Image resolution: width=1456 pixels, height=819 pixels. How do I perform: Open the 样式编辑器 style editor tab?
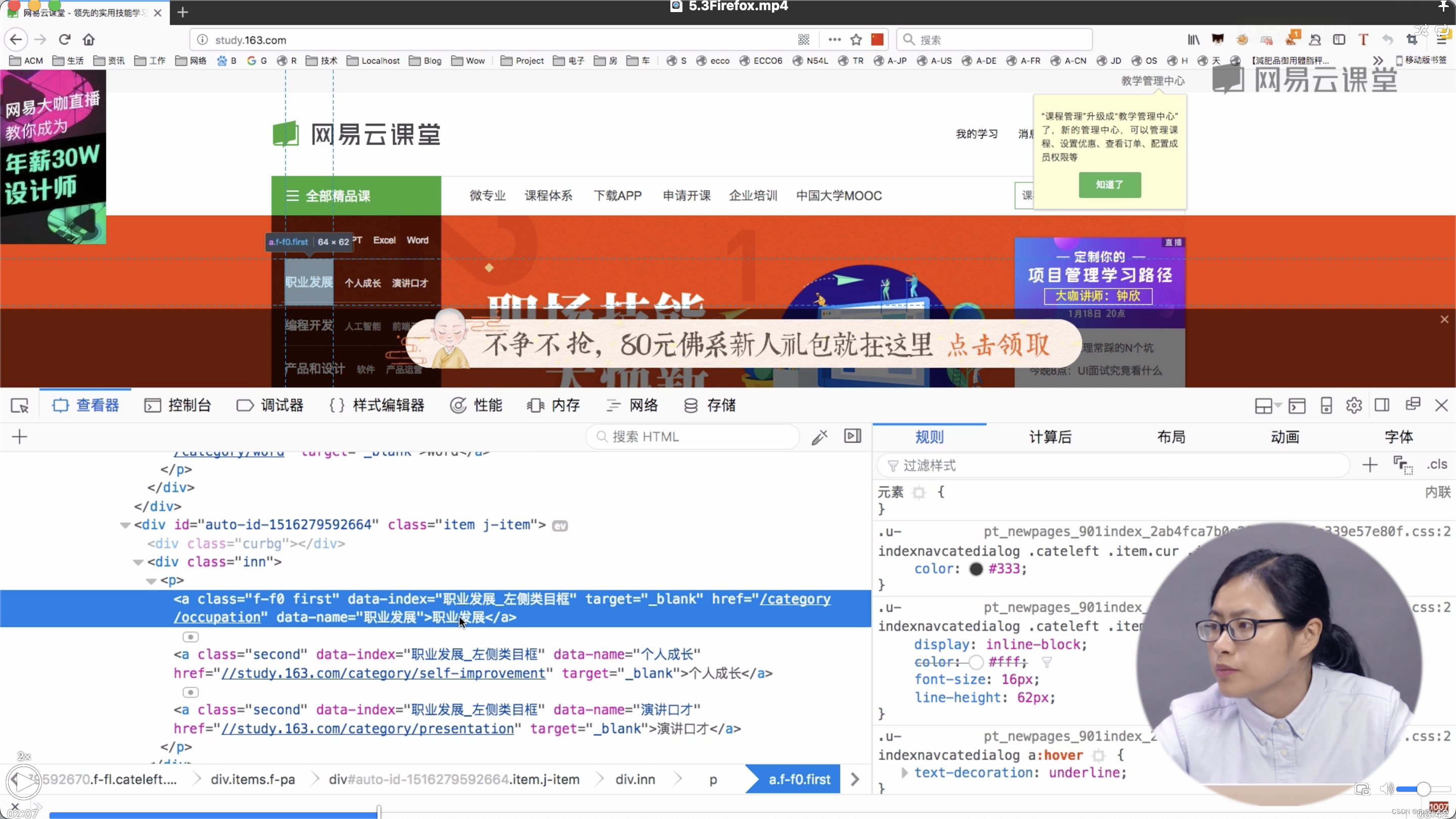coord(377,405)
